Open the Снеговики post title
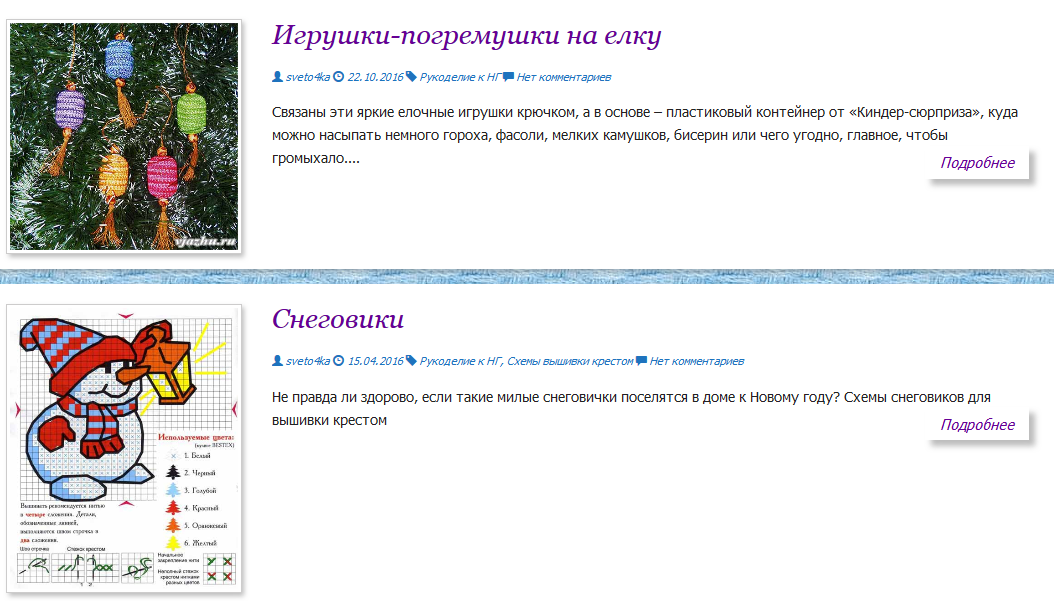Viewport: 1054px width, 601px height. 338,319
